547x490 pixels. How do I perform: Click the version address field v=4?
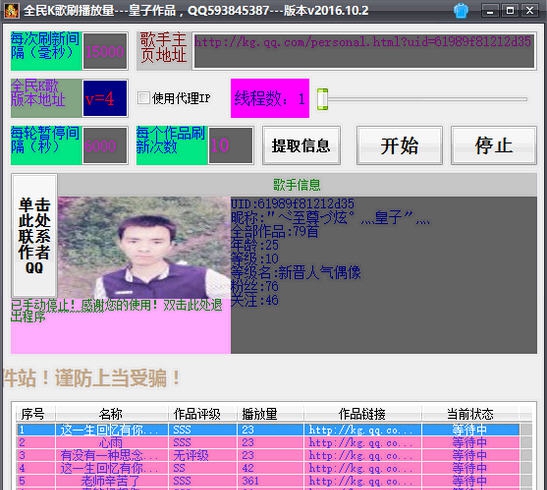coord(105,99)
